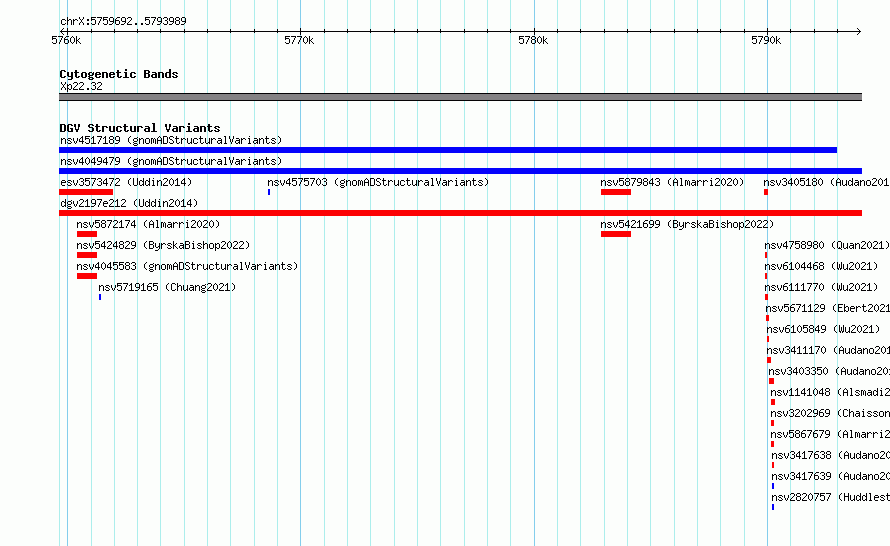Click the small blue mark under nsv4575703
The height and width of the screenshot is (546, 890).
pyautogui.click(x=269, y=192)
